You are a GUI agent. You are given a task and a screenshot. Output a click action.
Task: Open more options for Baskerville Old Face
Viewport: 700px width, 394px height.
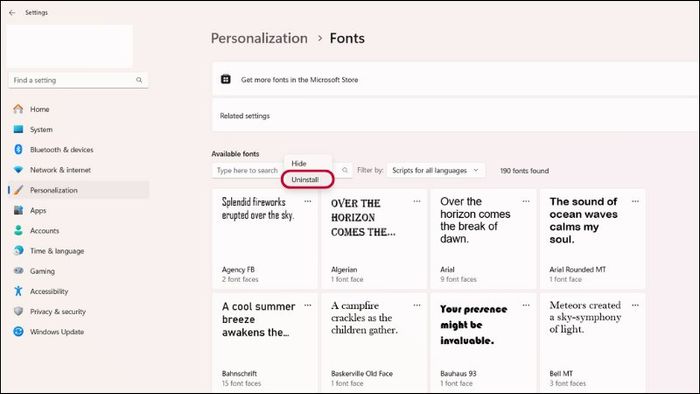[417, 306]
